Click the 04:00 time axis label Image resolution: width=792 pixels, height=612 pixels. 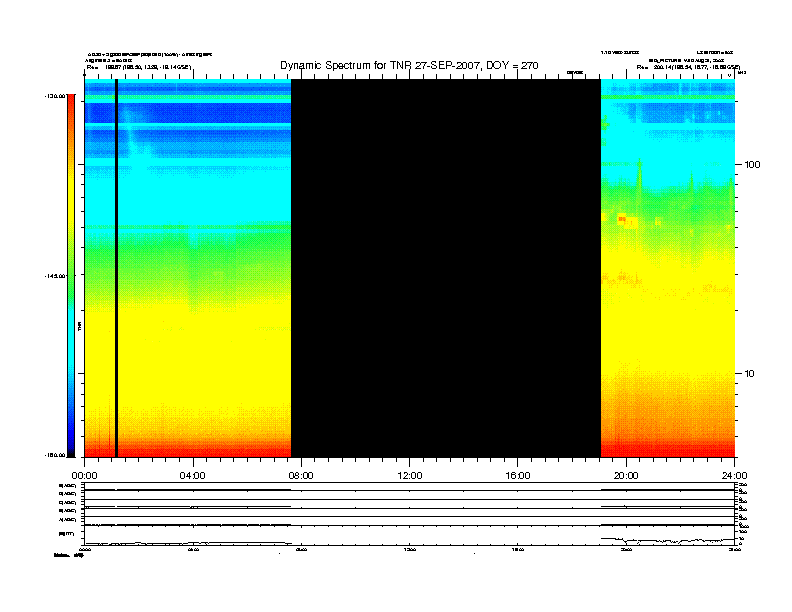[193, 476]
